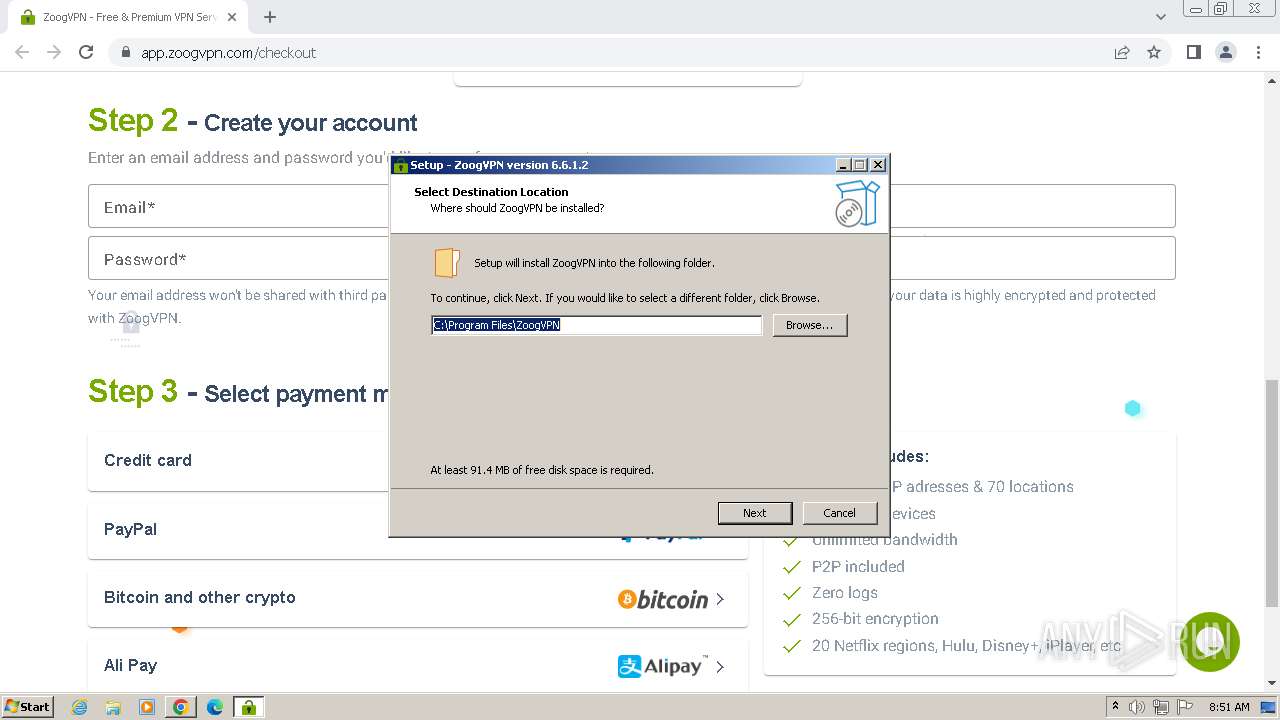Click the C:\Program Files\ZoogVPN path field
Screen dimensions: 1280x720
(x=596, y=325)
